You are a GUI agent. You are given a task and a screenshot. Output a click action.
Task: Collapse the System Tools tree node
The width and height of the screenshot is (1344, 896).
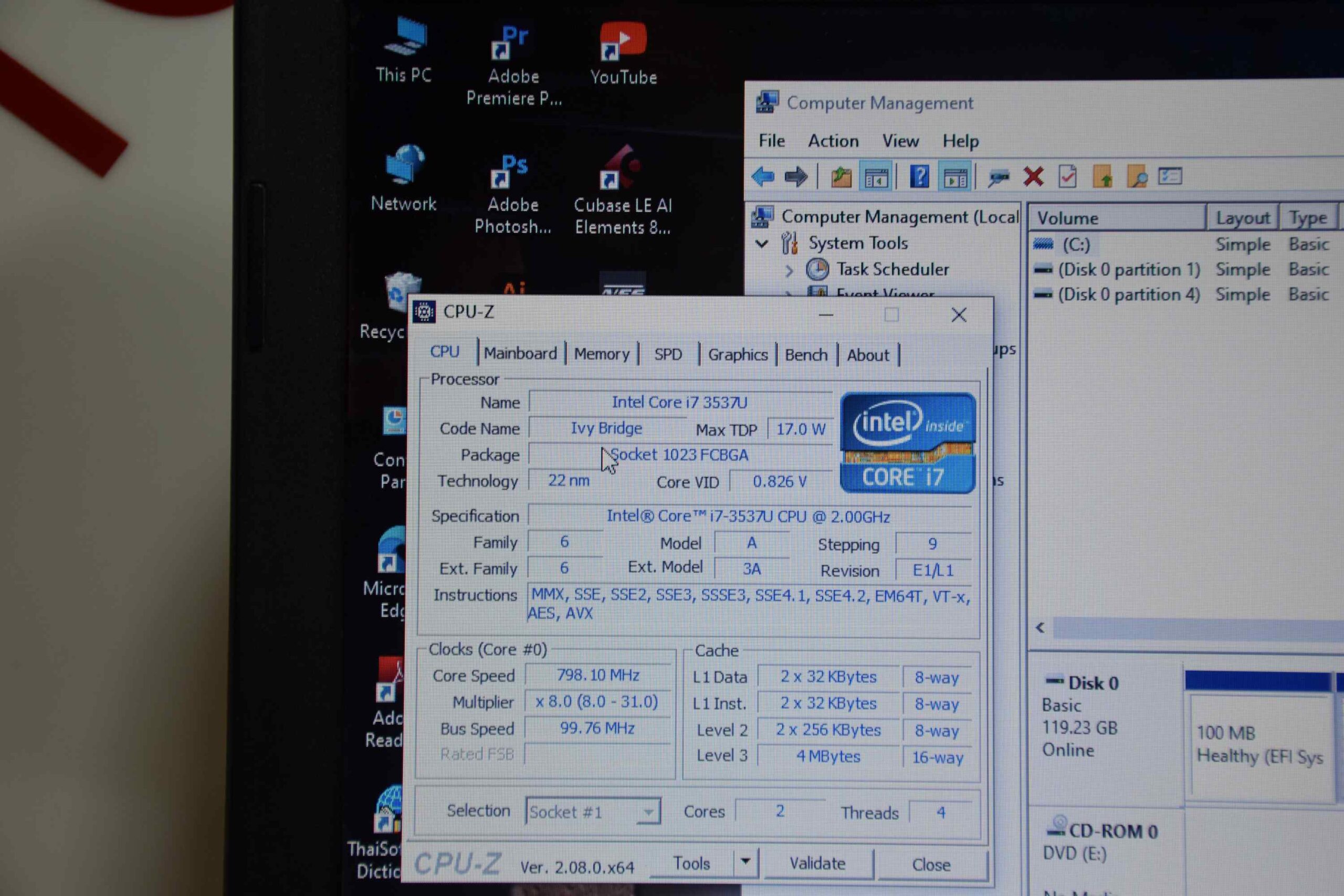(x=762, y=244)
